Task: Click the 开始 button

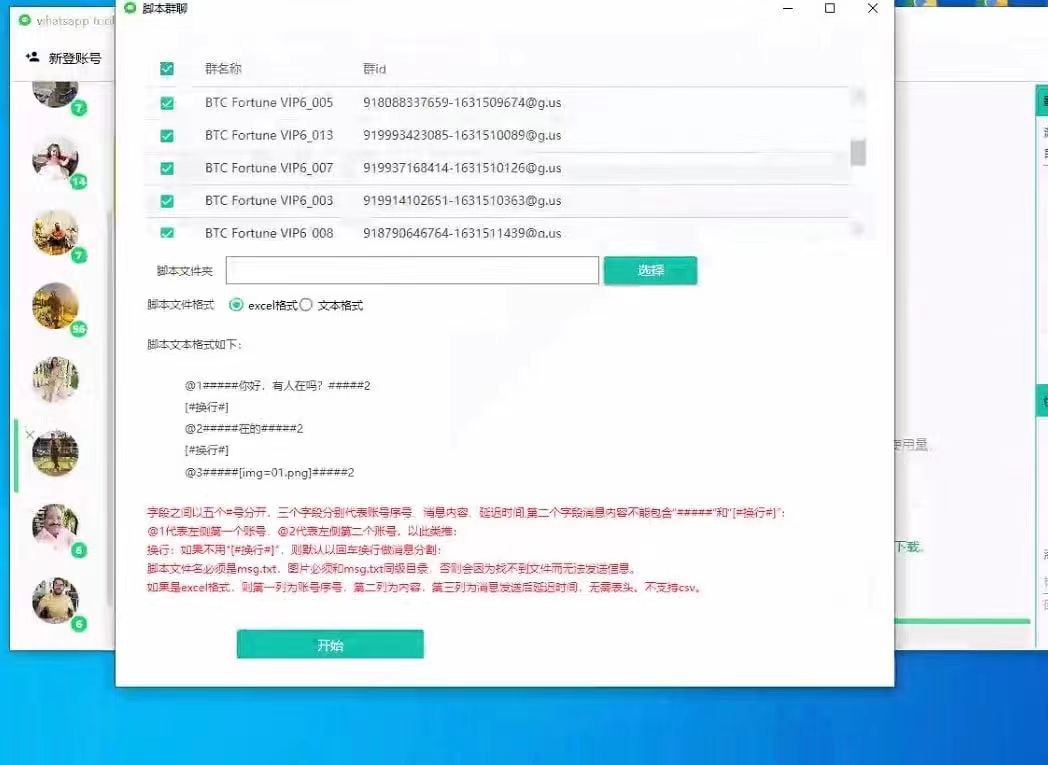Action: (330, 645)
